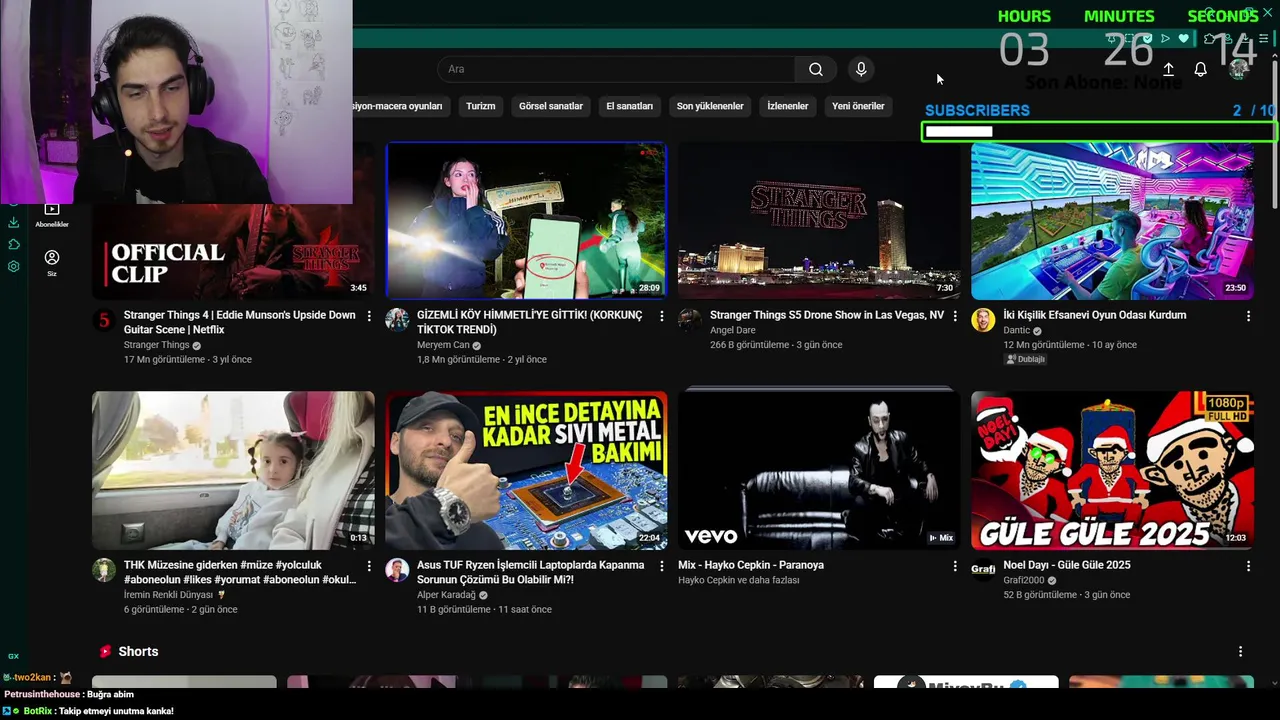This screenshot has width=1280, height=720.
Task: Open the account avatar menu
Action: pyautogui.click(x=1239, y=69)
